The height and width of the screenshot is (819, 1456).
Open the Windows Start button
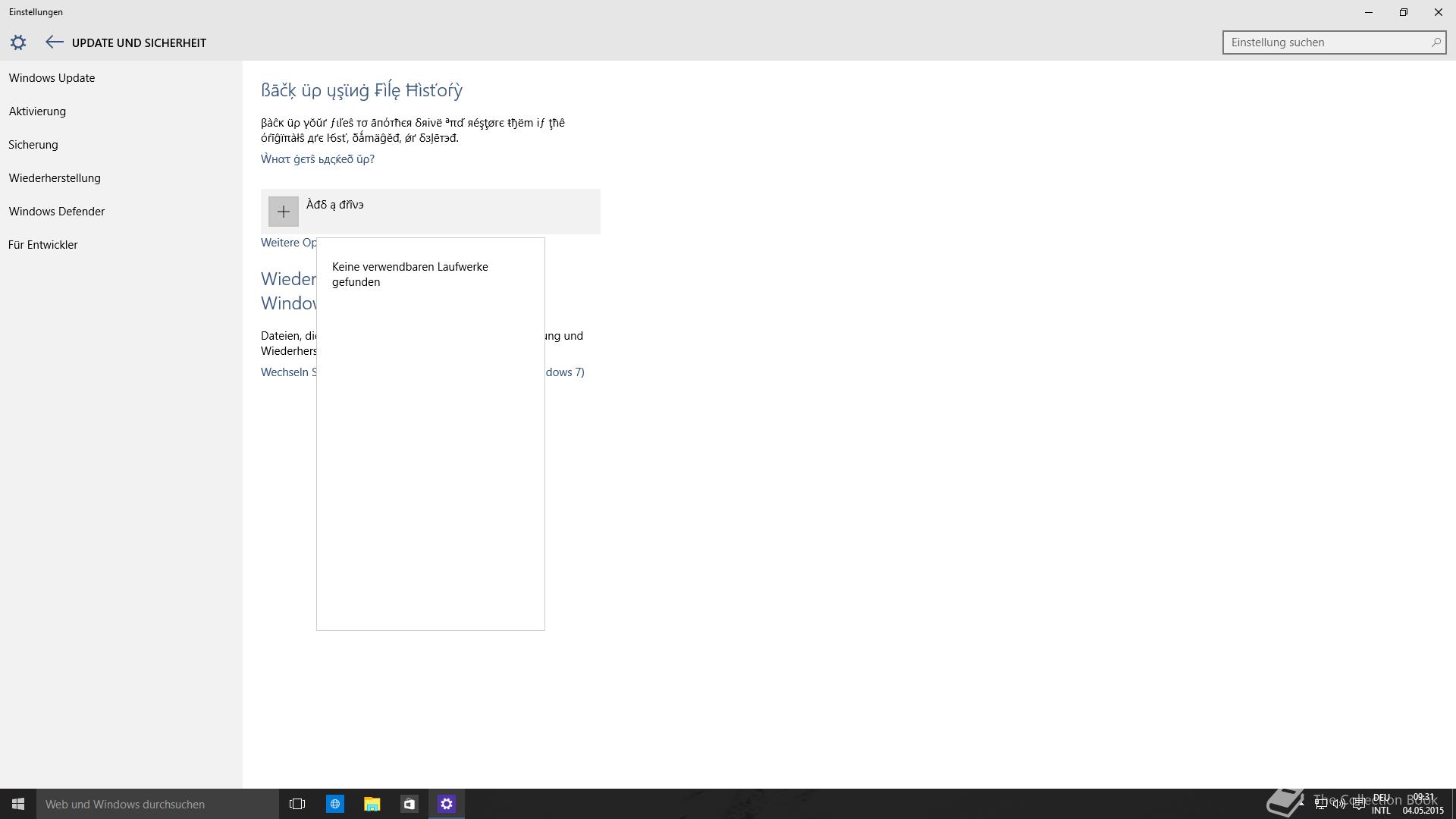click(x=18, y=804)
